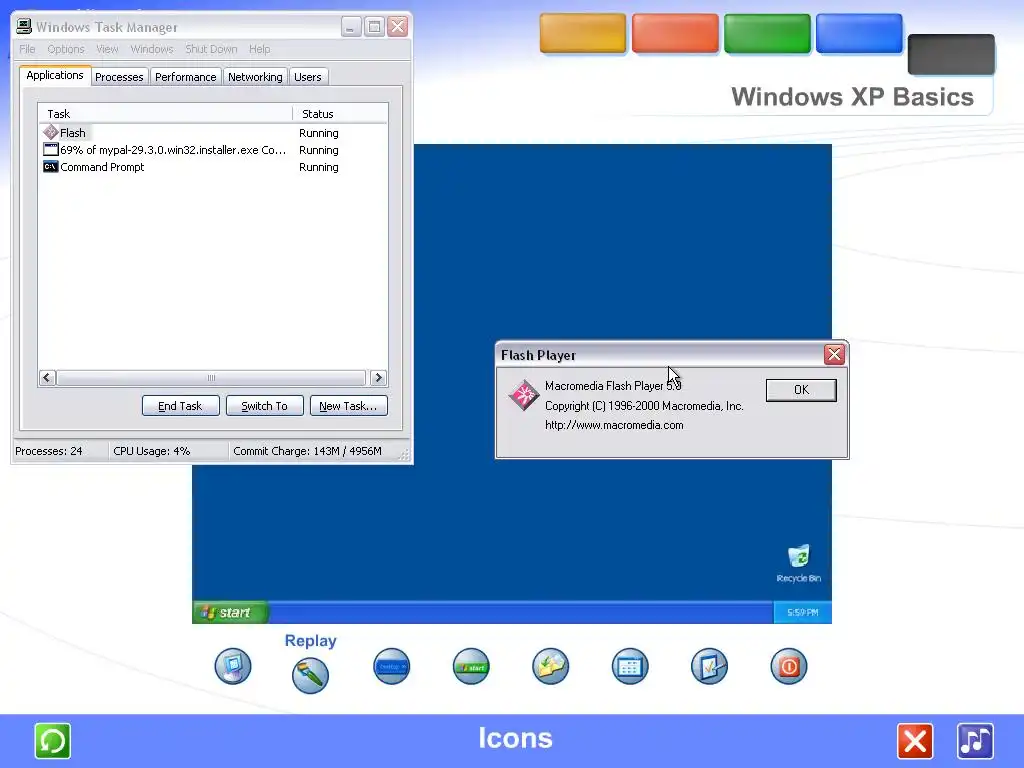Screen dimensions: 1024x768
Task: Click the task list horizontal scrollbar thumb
Action: [x=211, y=377]
